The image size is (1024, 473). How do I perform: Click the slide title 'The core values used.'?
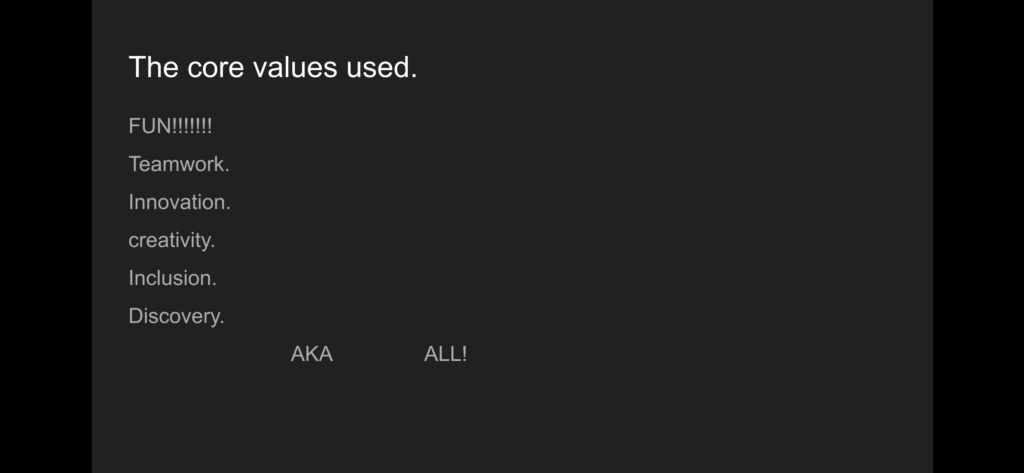(273, 67)
